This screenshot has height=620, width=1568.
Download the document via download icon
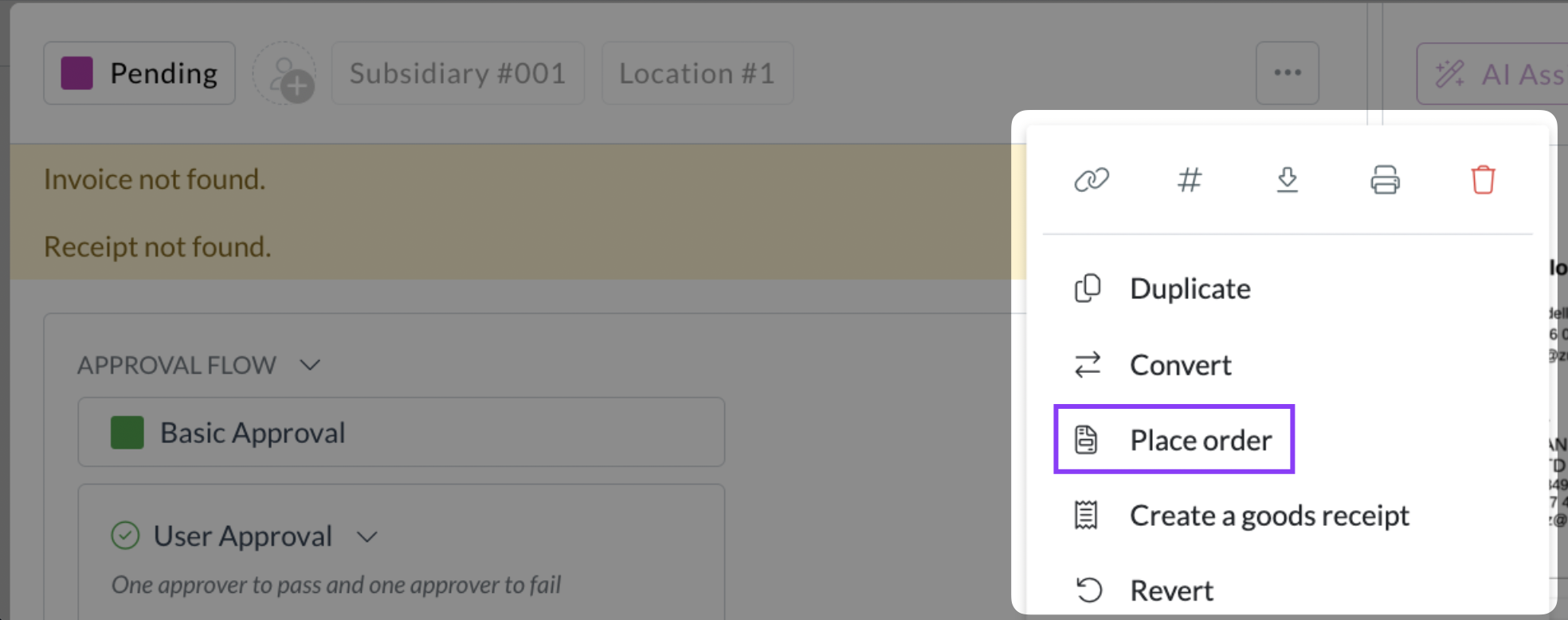(x=1288, y=179)
